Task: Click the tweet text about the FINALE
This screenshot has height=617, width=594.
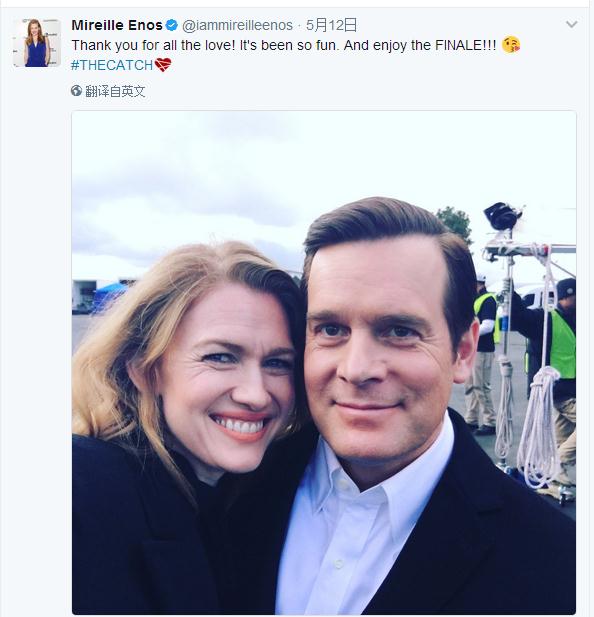Action: click(284, 45)
